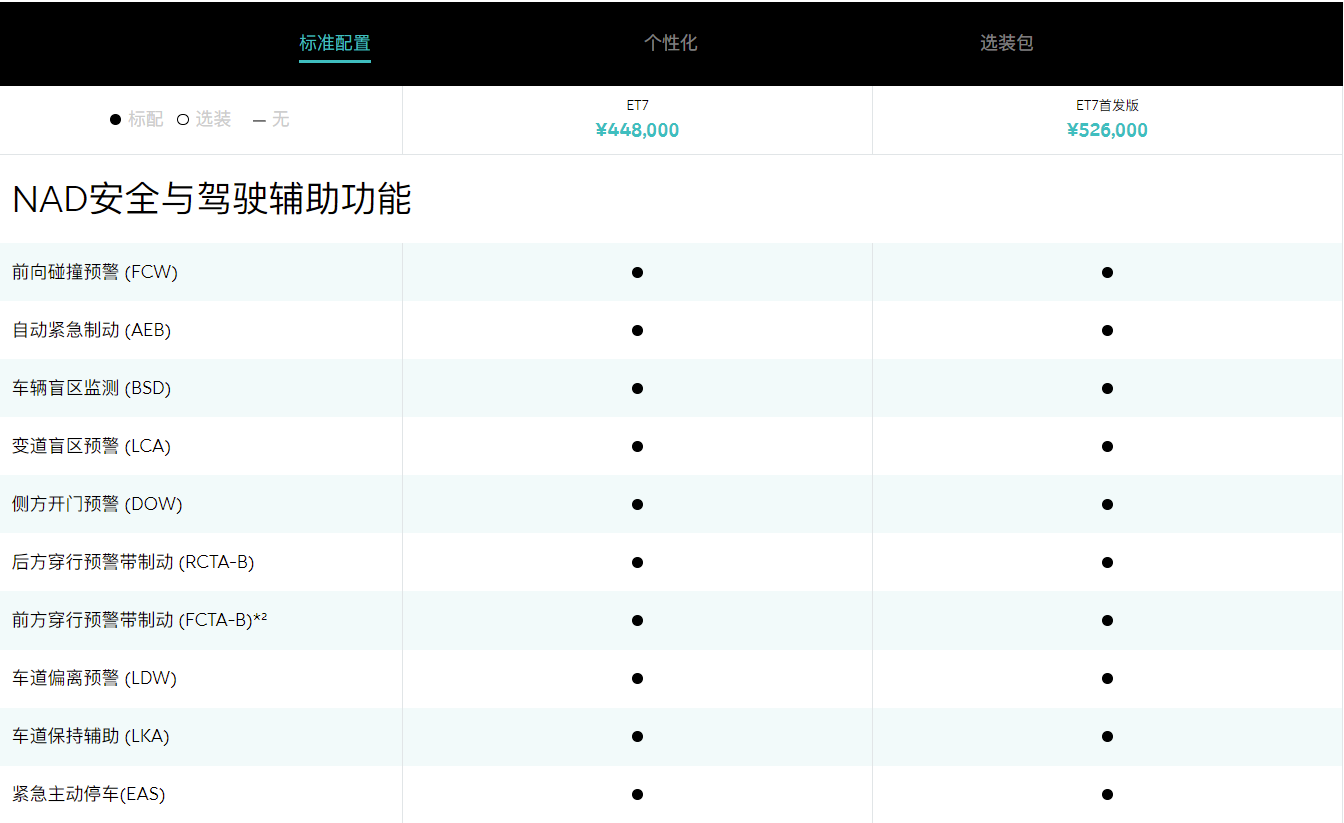1344x823 pixels.
Task: Click the ET7 standard dot for LCA
Action: pos(637,446)
